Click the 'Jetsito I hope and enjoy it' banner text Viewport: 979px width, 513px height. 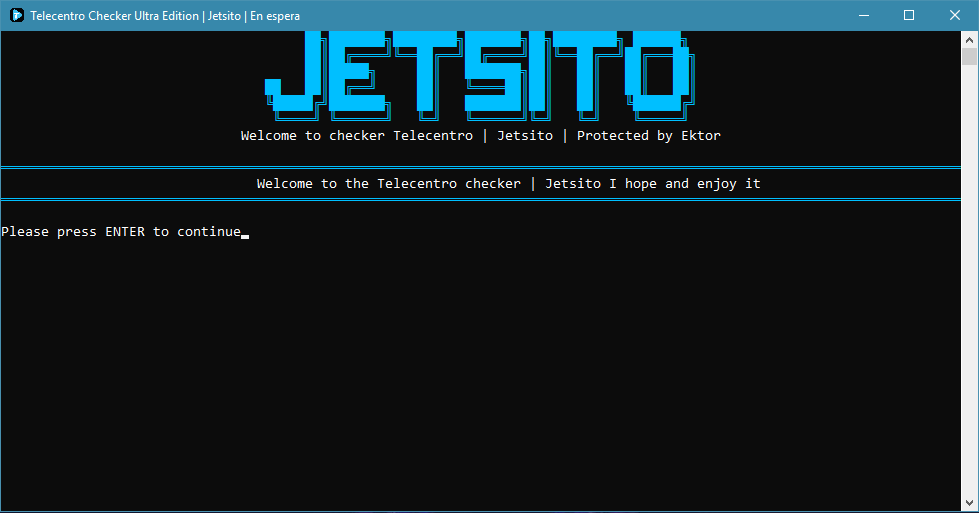coord(652,183)
